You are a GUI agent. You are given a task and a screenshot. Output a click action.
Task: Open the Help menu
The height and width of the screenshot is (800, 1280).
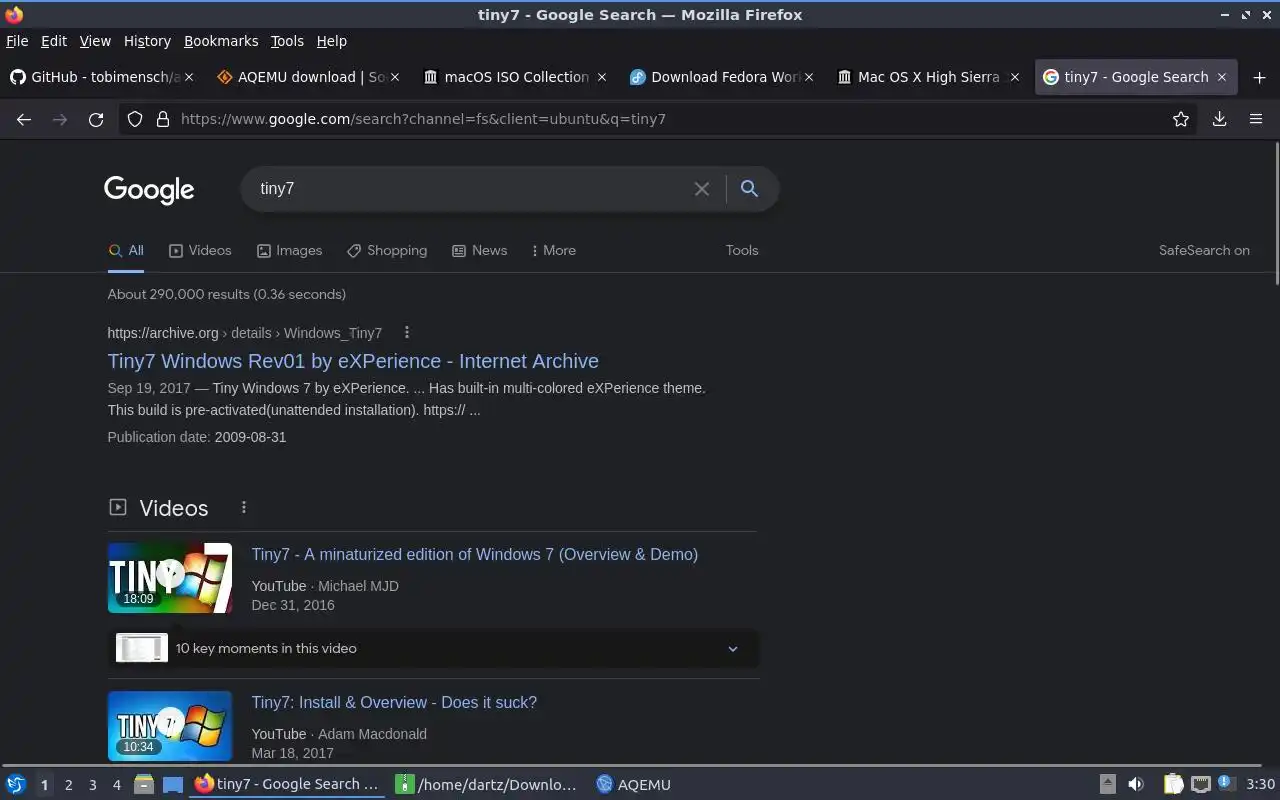coord(331,41)
